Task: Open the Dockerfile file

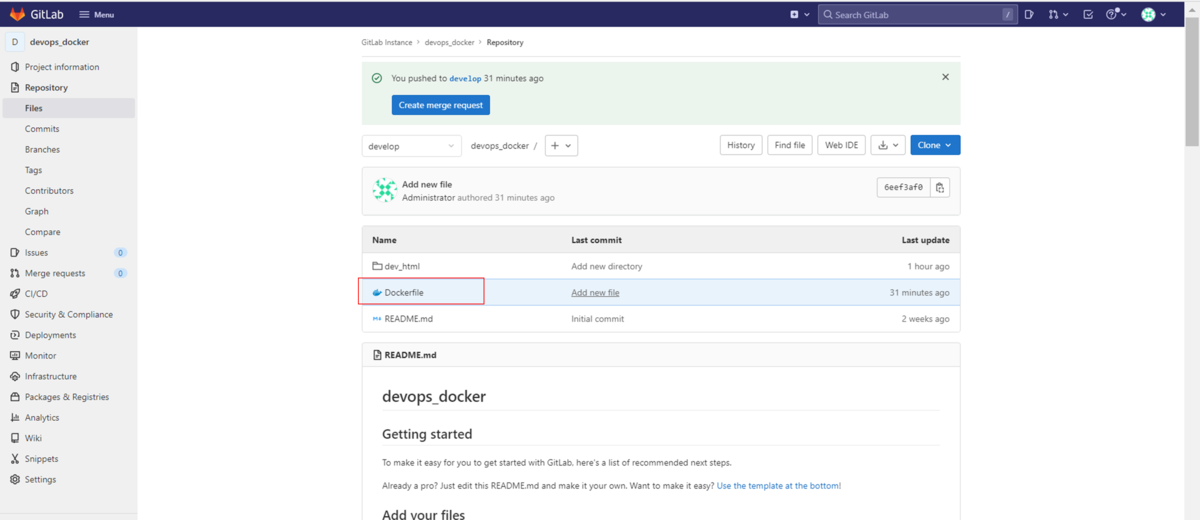Action: (404, 293)
